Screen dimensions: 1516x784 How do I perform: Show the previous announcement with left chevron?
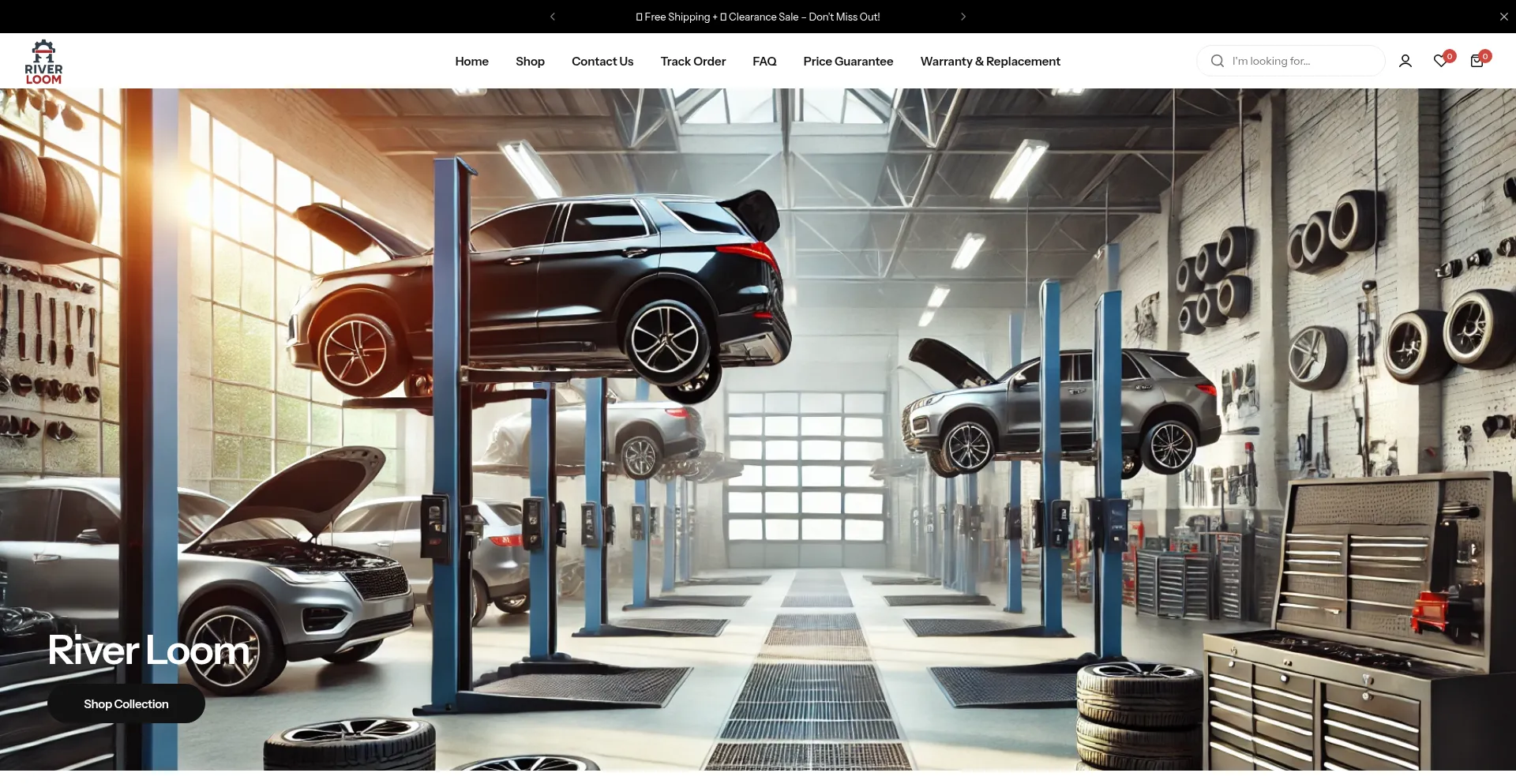[x=553, y=17]
